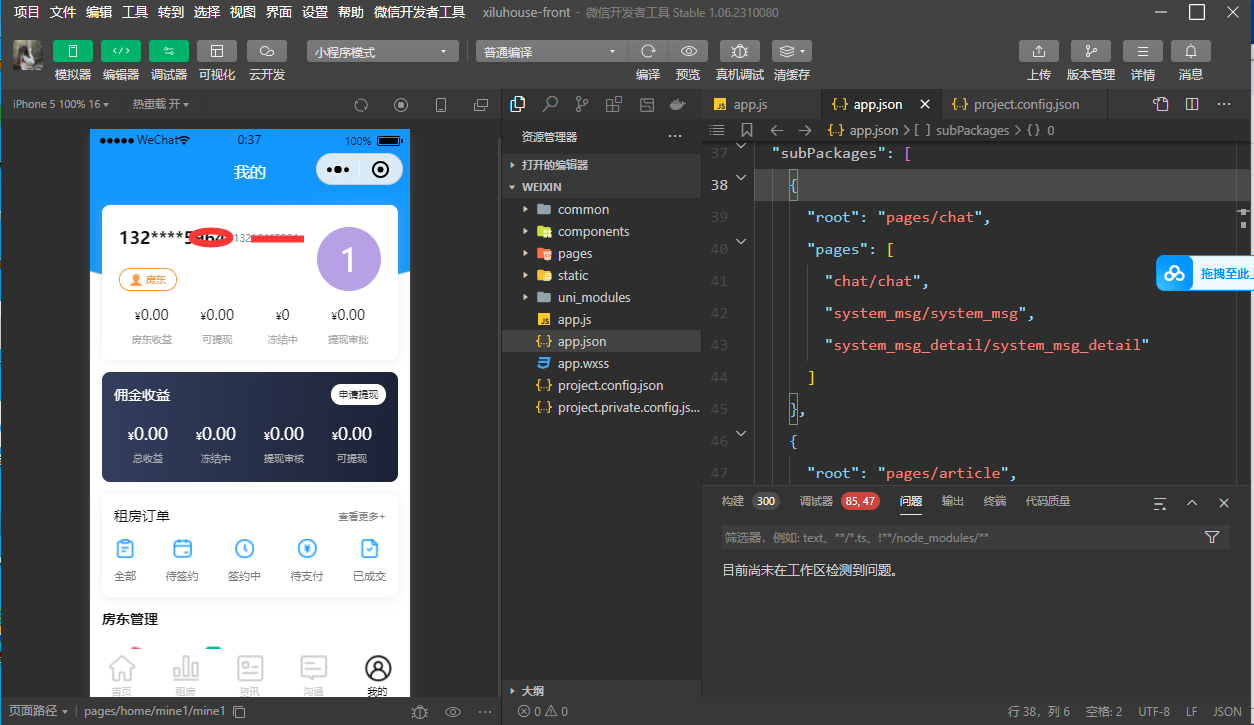Click the upload icon button
The width and height of the screenshot is (1254, 725).
1039,51
